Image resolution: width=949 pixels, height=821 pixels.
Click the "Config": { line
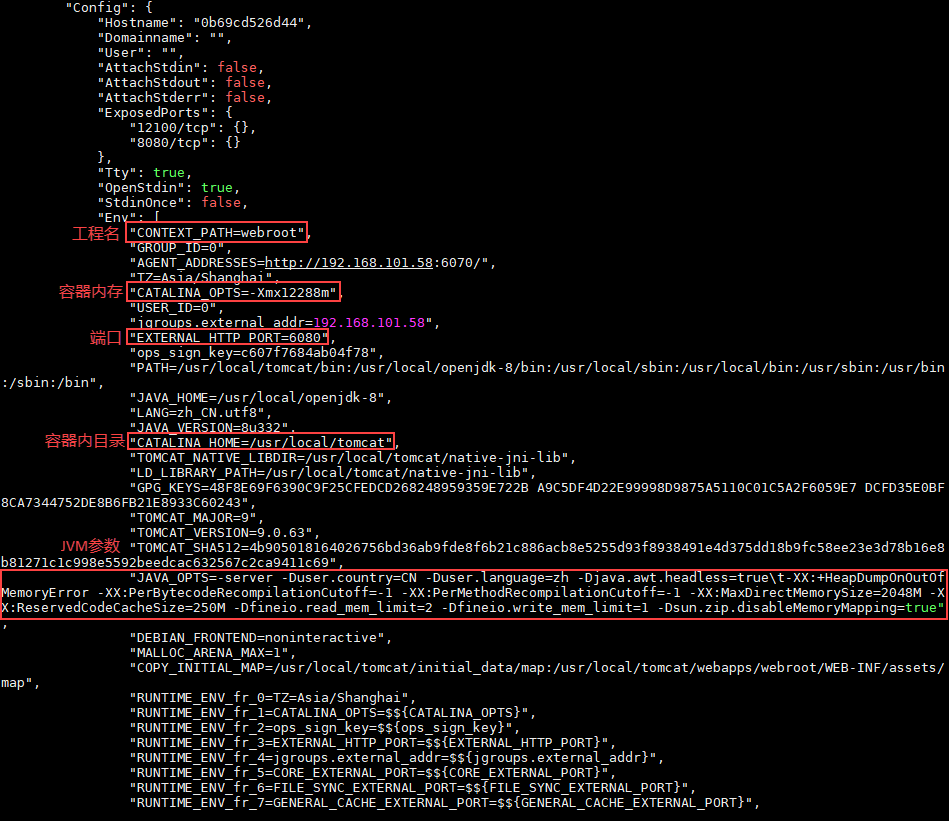(x=109, y=8)
